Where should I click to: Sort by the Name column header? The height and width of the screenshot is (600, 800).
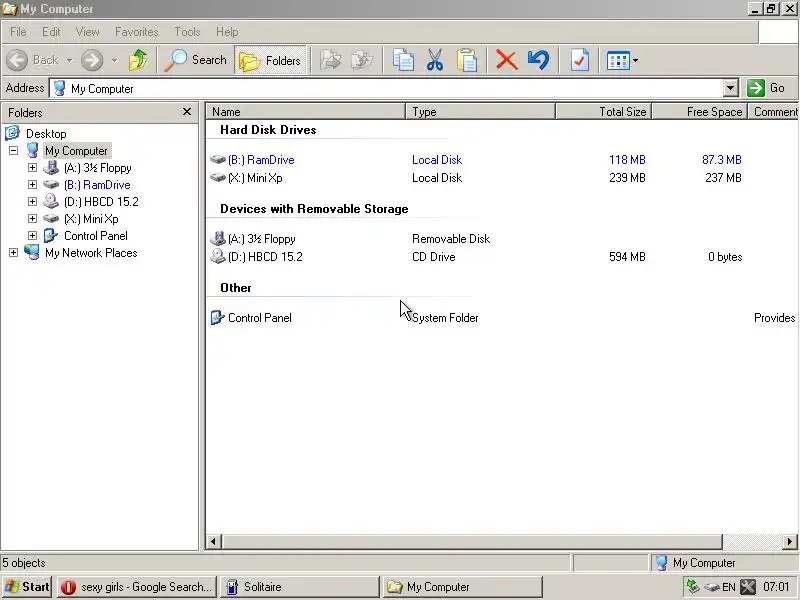[305, 112]
